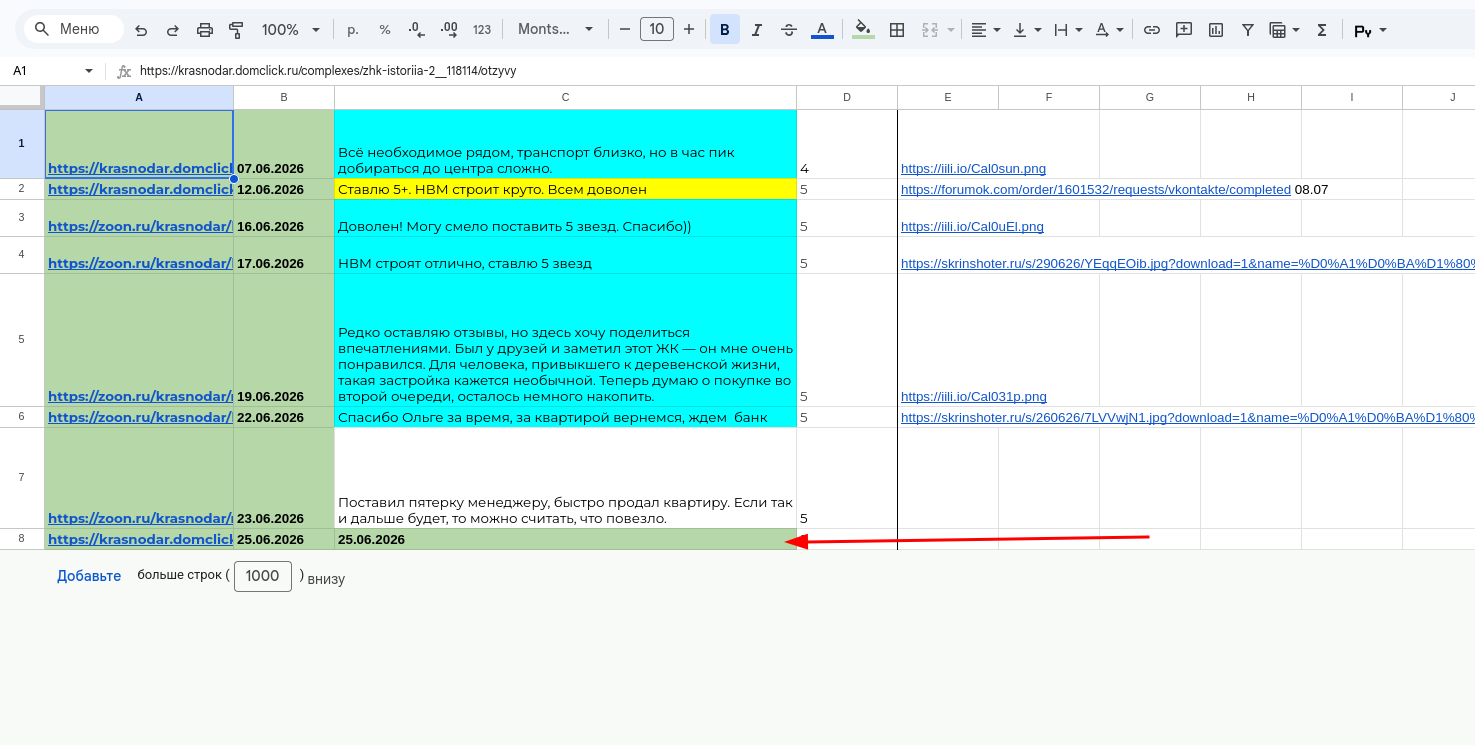Select column D header

(847, 97)
